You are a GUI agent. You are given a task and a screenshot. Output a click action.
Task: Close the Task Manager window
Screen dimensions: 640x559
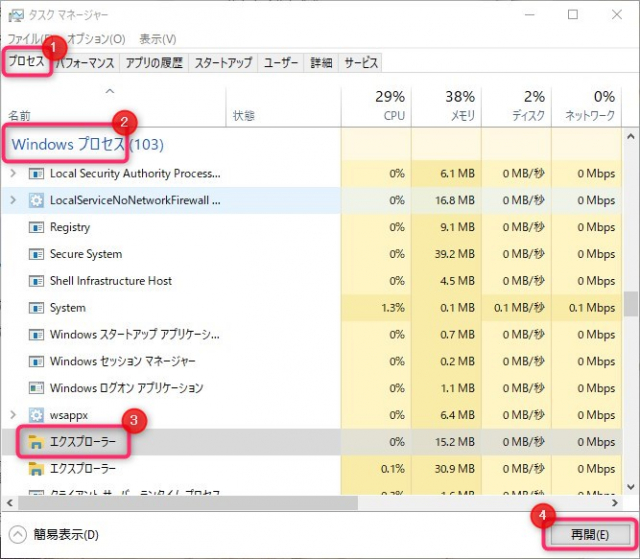617,15
